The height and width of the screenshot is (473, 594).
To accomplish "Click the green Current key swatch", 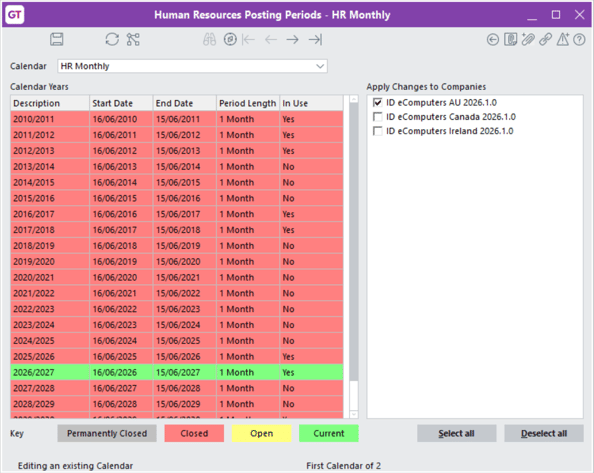I will (328, 433).
